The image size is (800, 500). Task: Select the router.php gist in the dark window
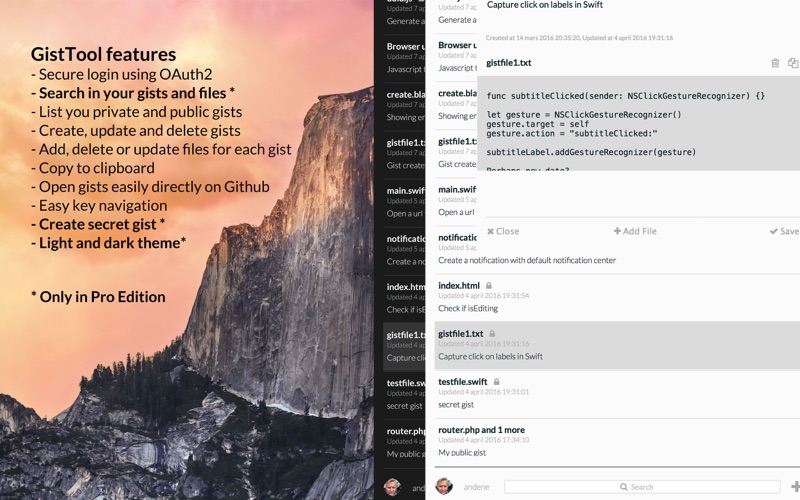click(404, 442)
